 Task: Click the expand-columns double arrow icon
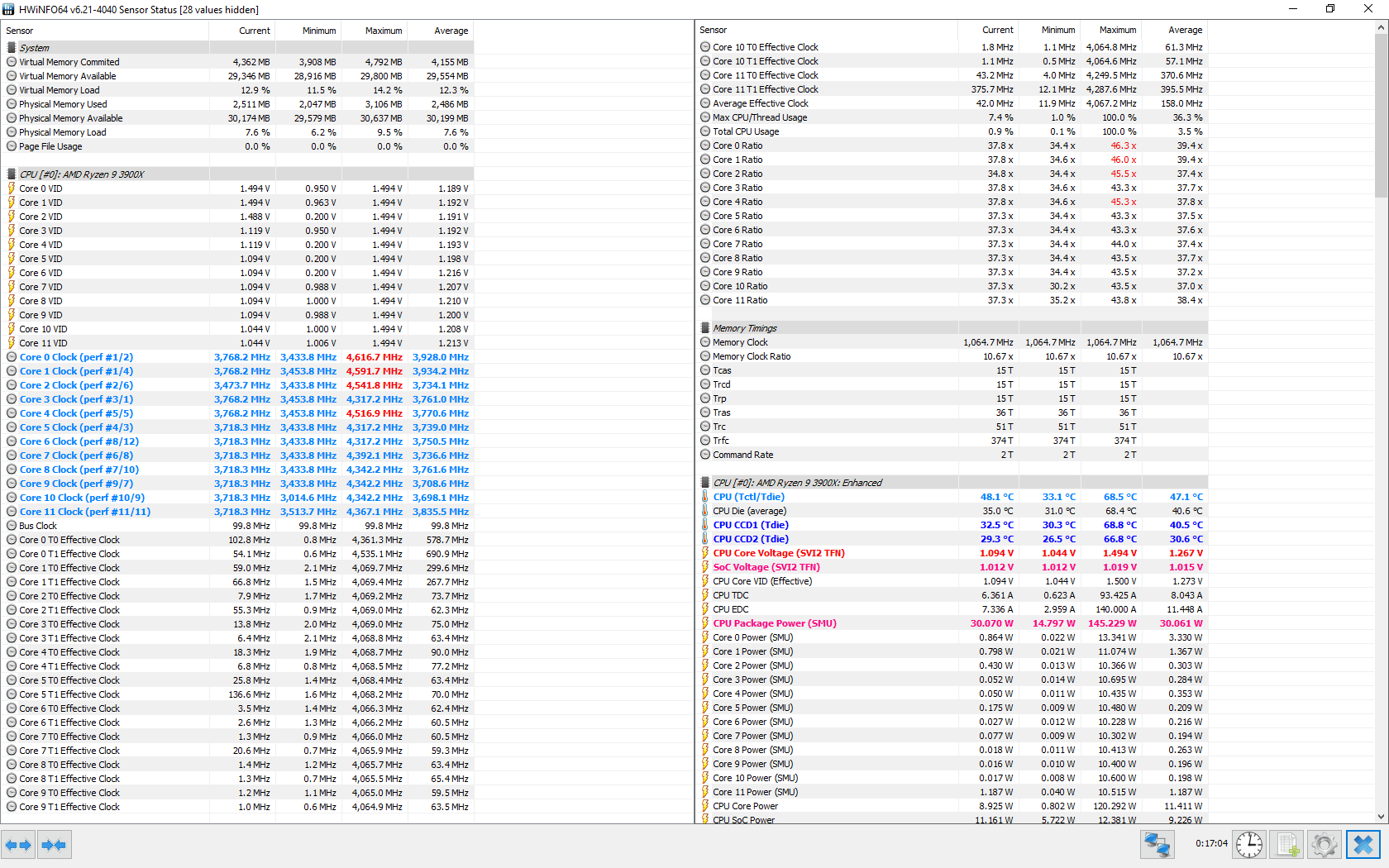tap(18, 845)
